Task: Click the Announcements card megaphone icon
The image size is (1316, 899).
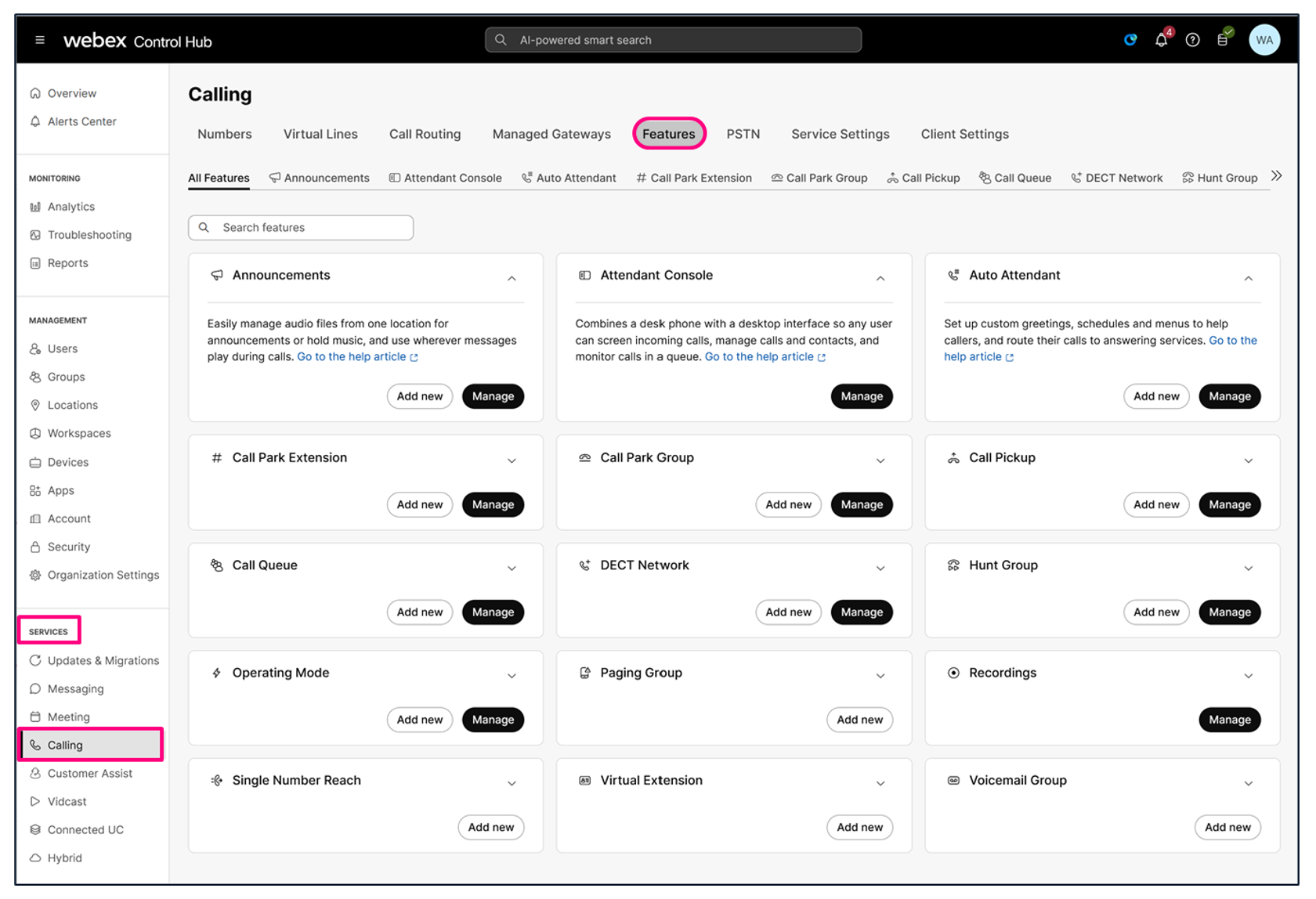Action: pos(217,275)
